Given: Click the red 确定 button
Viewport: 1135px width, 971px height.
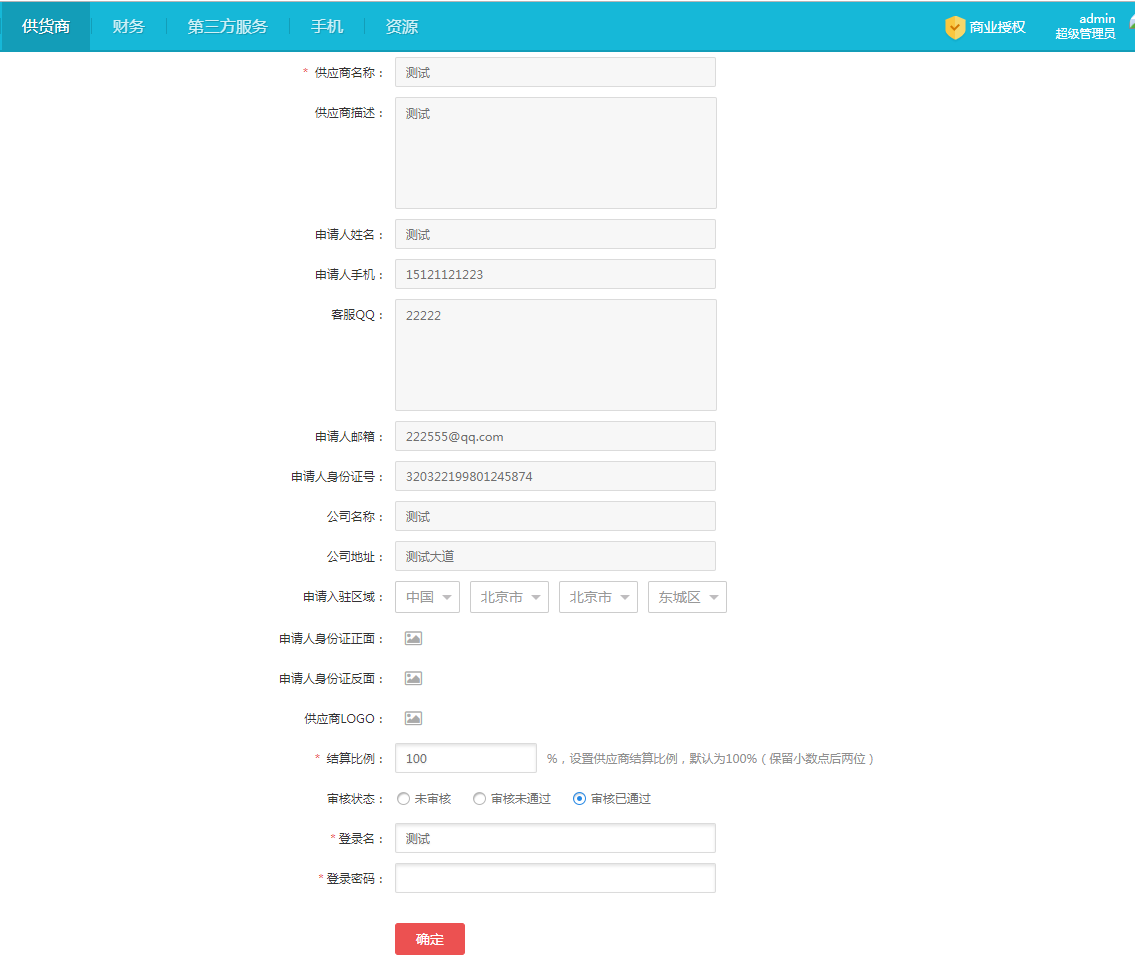Looking at the screenshot, I should (430, 939).
